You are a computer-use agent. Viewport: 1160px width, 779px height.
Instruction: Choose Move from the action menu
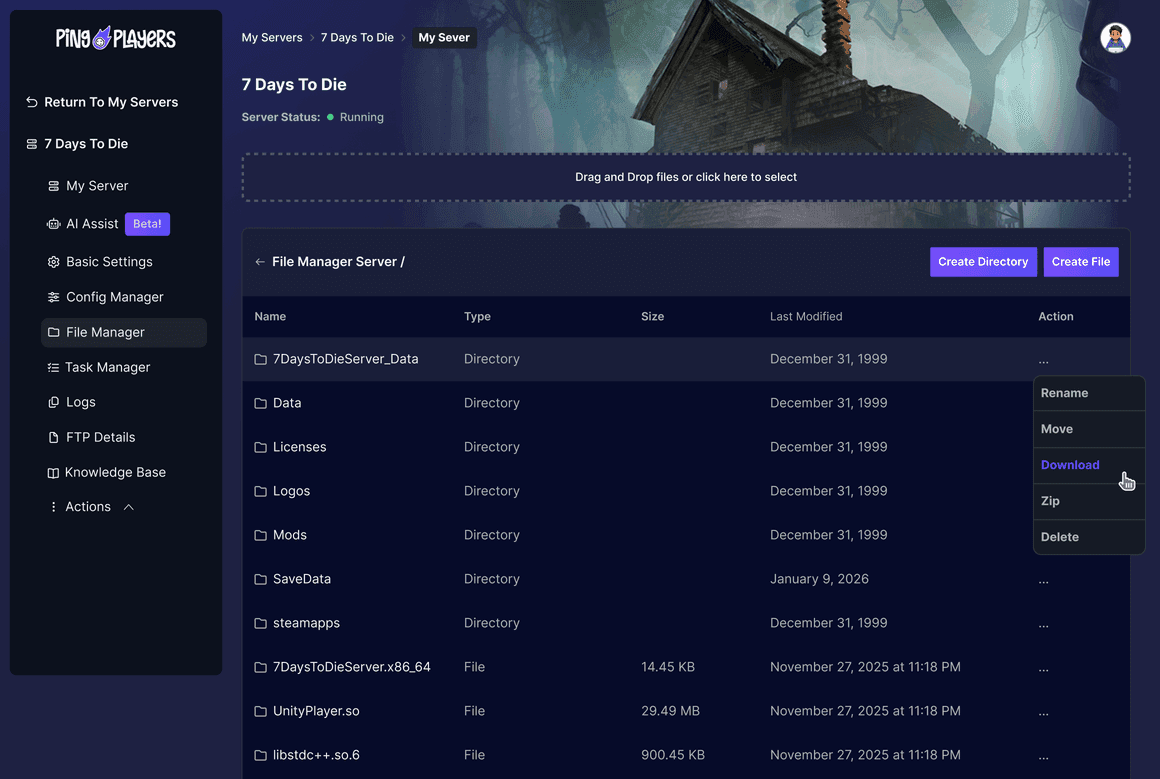(1089, 429)
